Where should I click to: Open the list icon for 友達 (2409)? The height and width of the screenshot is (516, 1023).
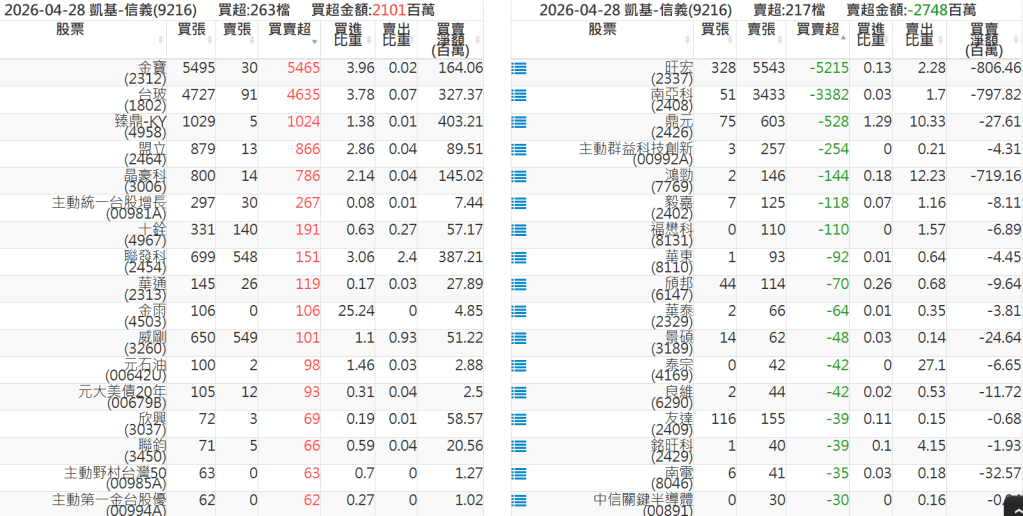[x=518, y=420]
